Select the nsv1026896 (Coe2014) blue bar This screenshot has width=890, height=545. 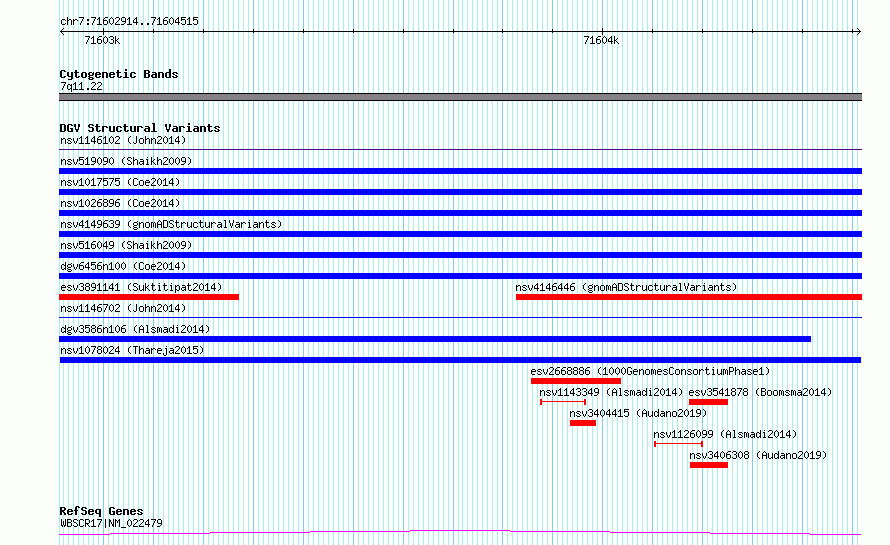click(460, 213)
